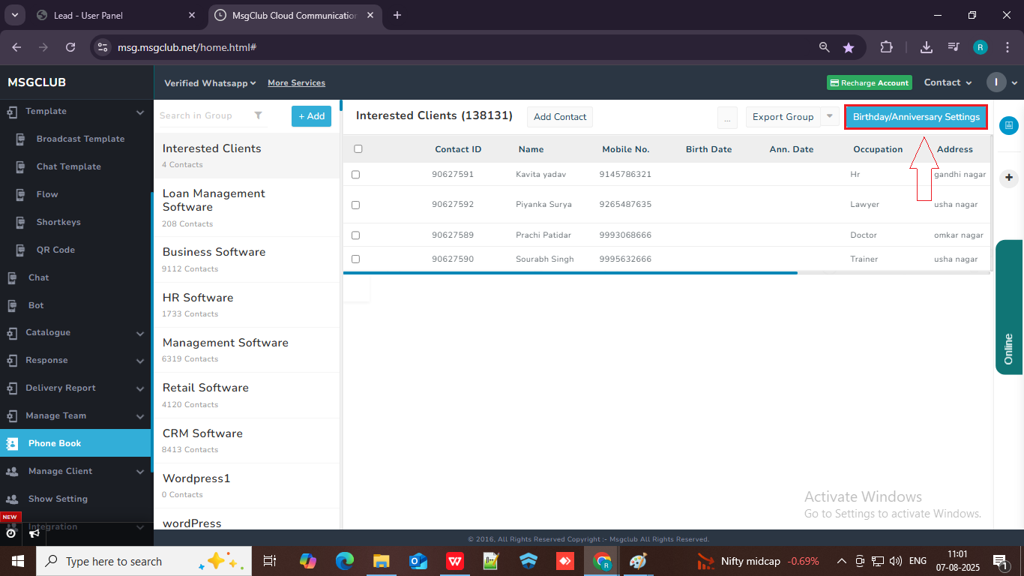Click the browser zoom magnifier icon
Screen dimensions: 1024x576
824,47
